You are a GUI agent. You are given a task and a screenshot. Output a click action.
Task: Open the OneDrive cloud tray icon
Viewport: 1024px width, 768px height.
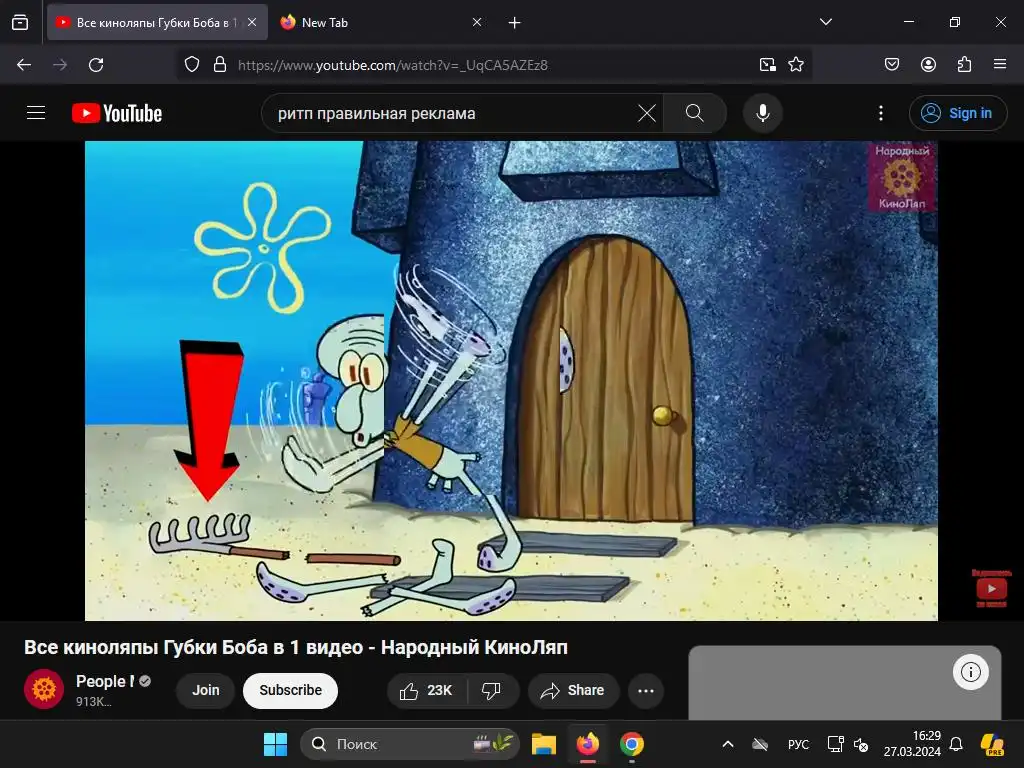[760, 744]
